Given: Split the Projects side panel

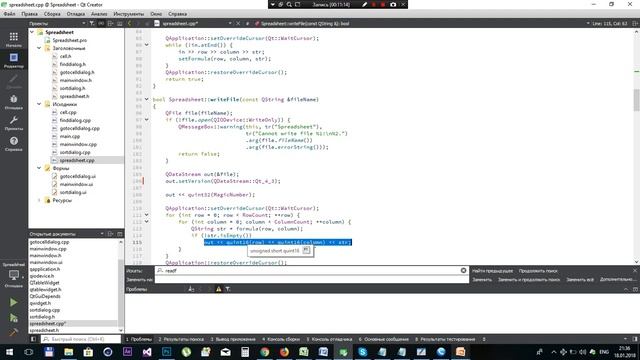Looking at the screenshot, I should tap(111, 24).
